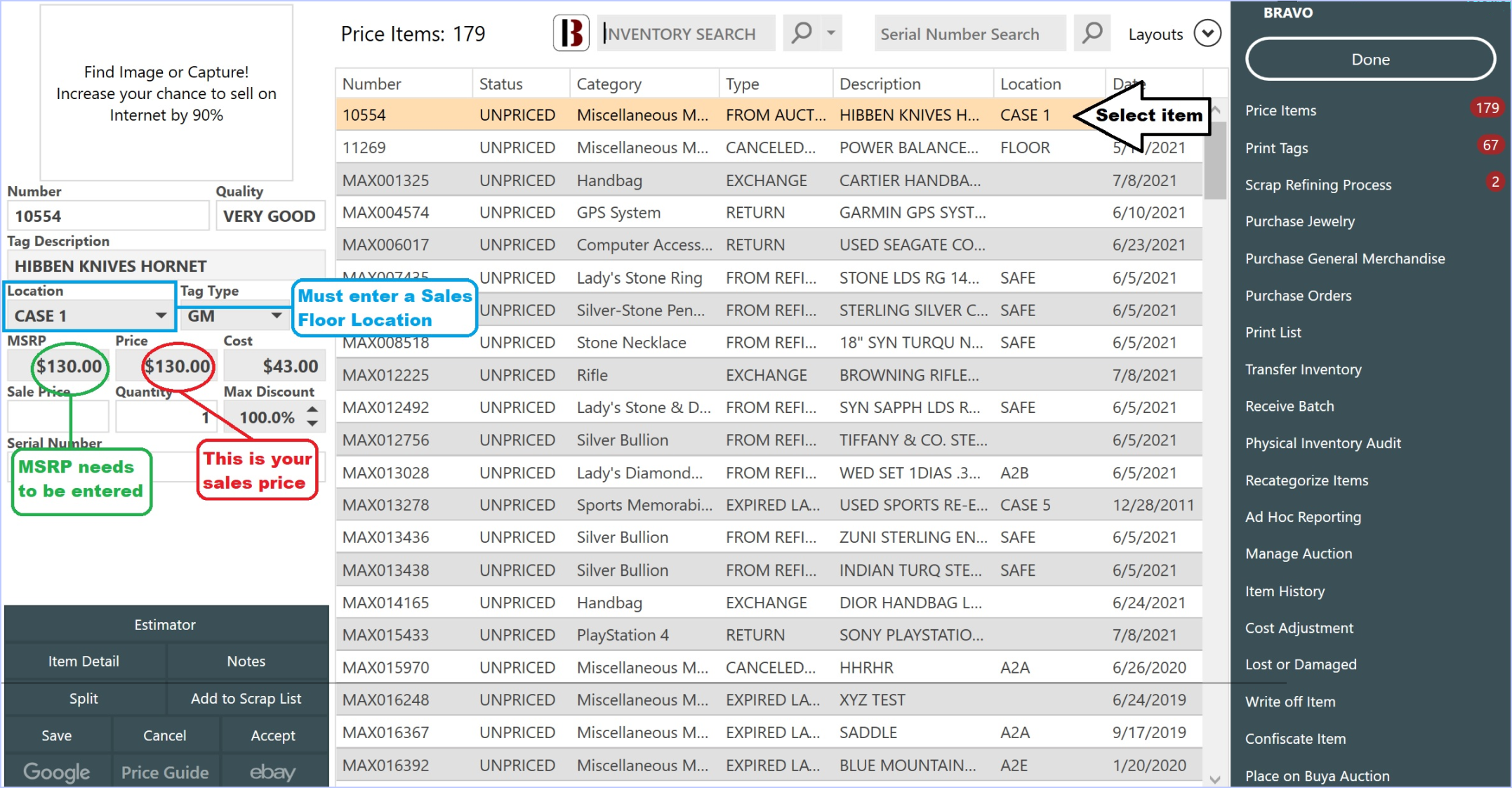Click Add to Scrap List button
The height and width of the screenshot is (788, 1512).
click(246, 699)
